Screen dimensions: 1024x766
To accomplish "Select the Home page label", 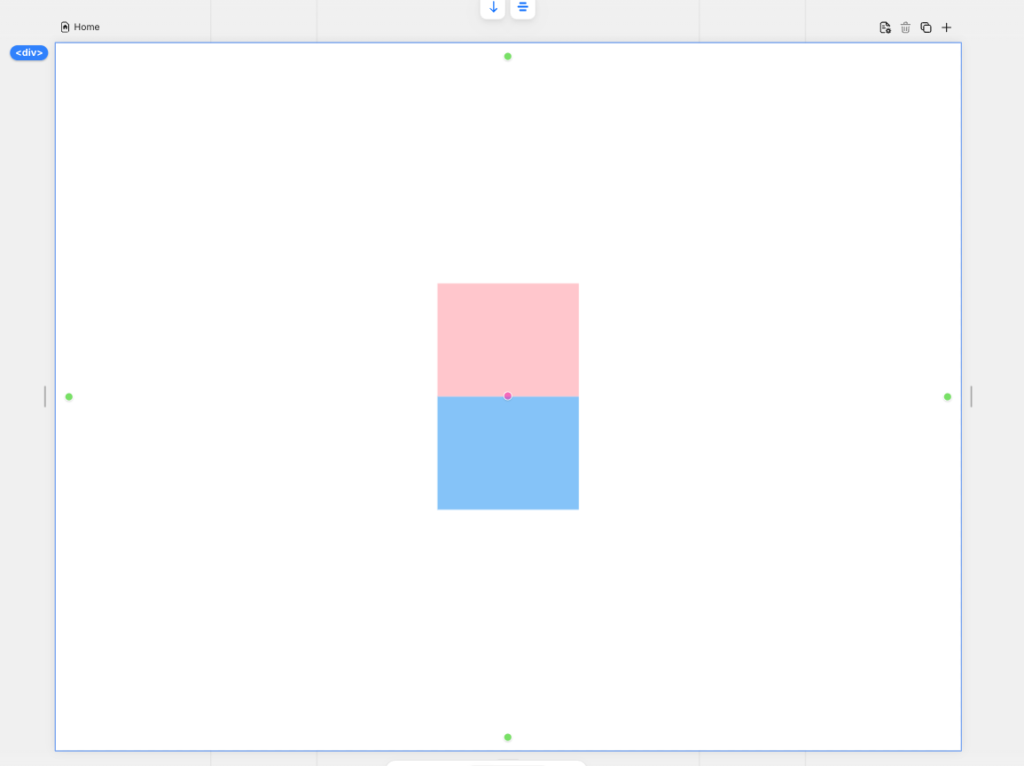I will pyautogui.click(x=87, y=27).
